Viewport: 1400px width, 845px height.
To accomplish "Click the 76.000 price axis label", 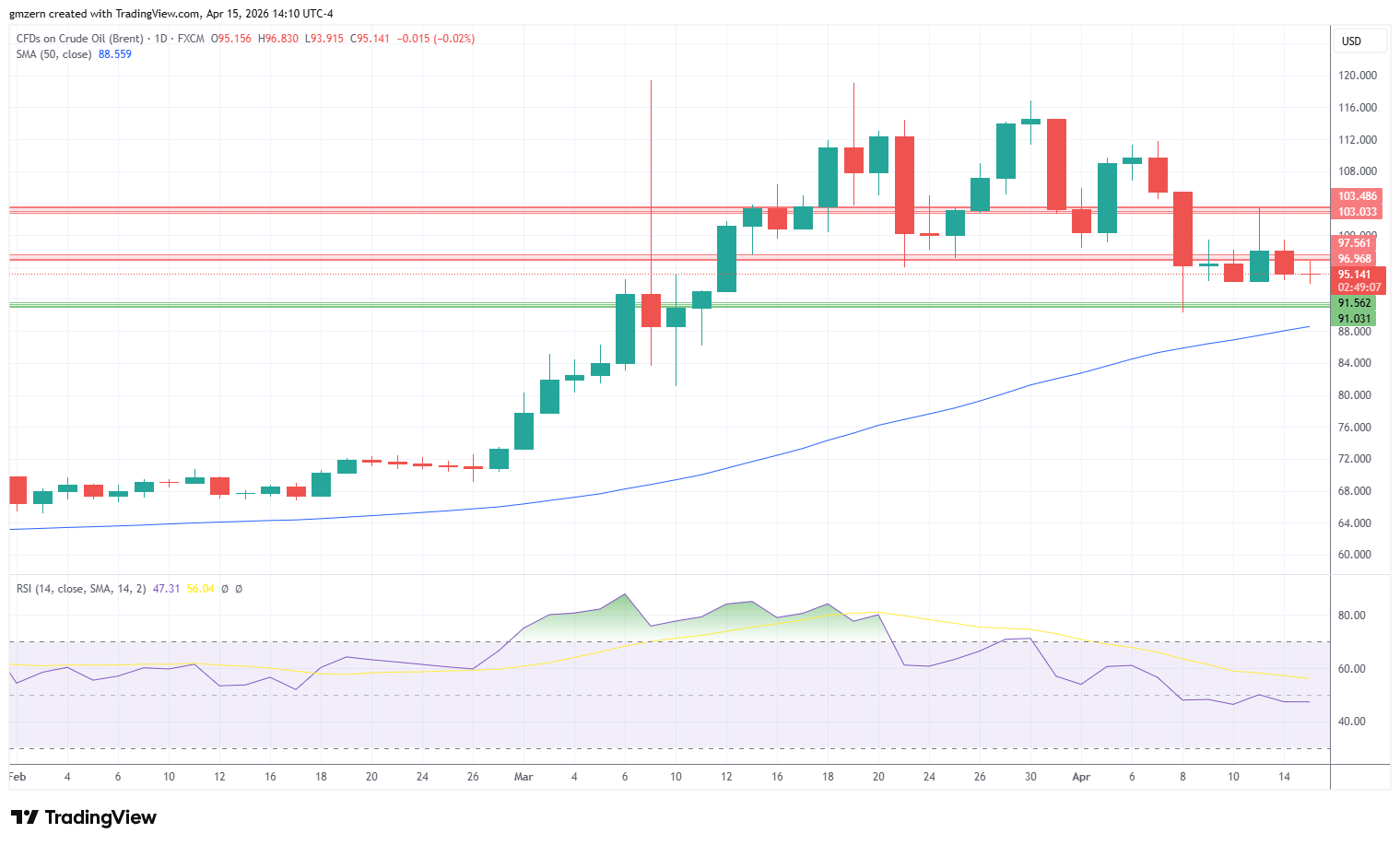I will 1355,428.
